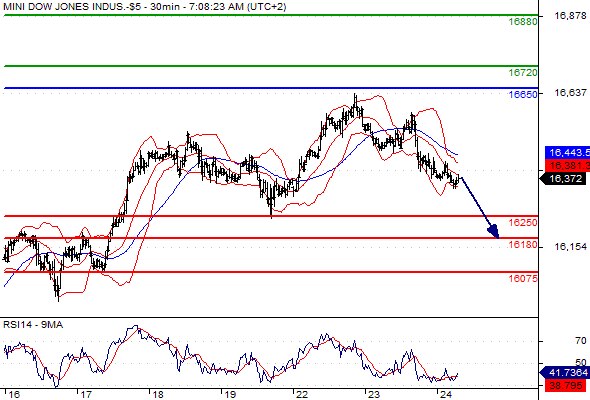Click the black 16,372 last price tag

563,178
